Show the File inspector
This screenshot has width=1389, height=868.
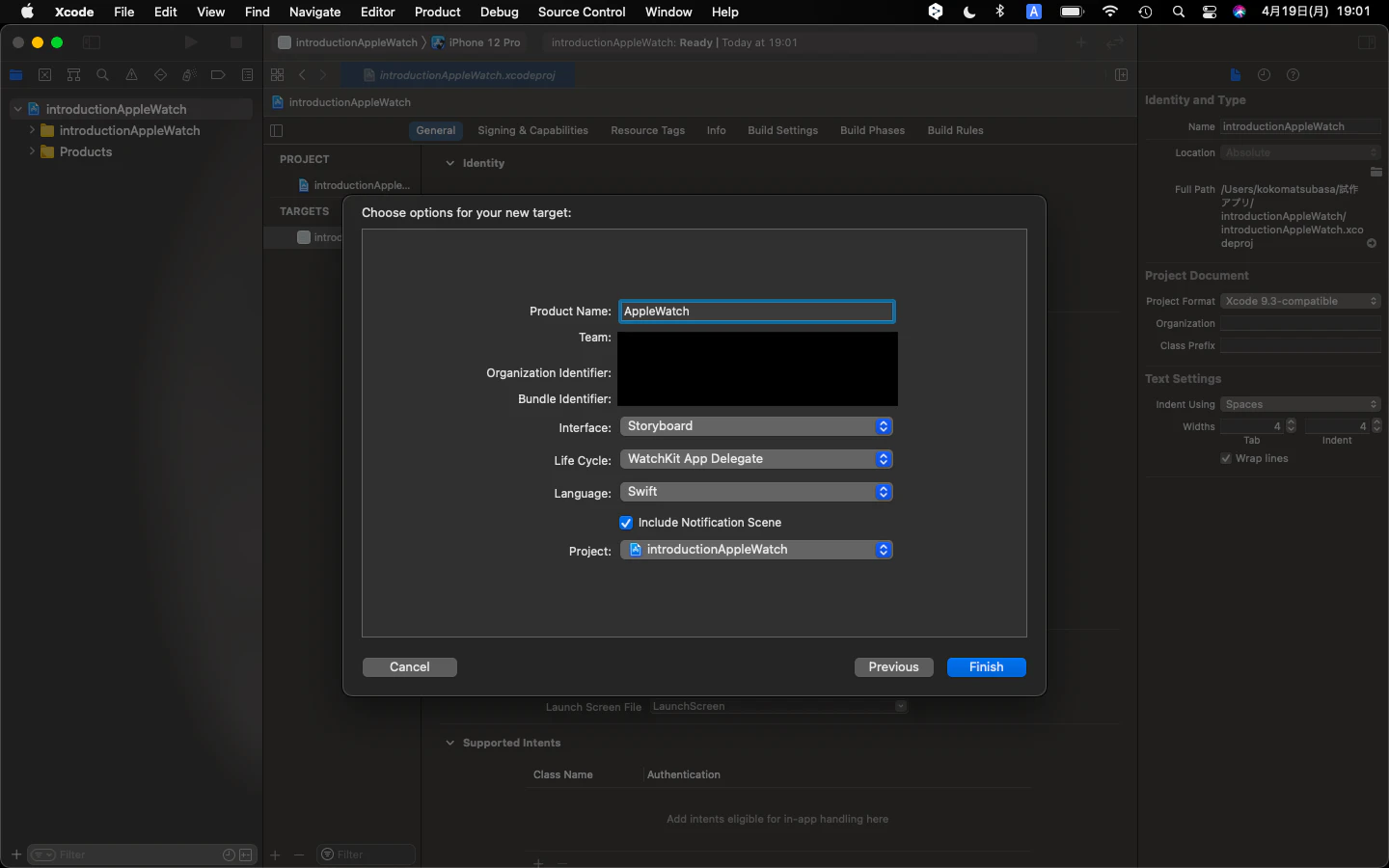click(x=1235, y=75)
